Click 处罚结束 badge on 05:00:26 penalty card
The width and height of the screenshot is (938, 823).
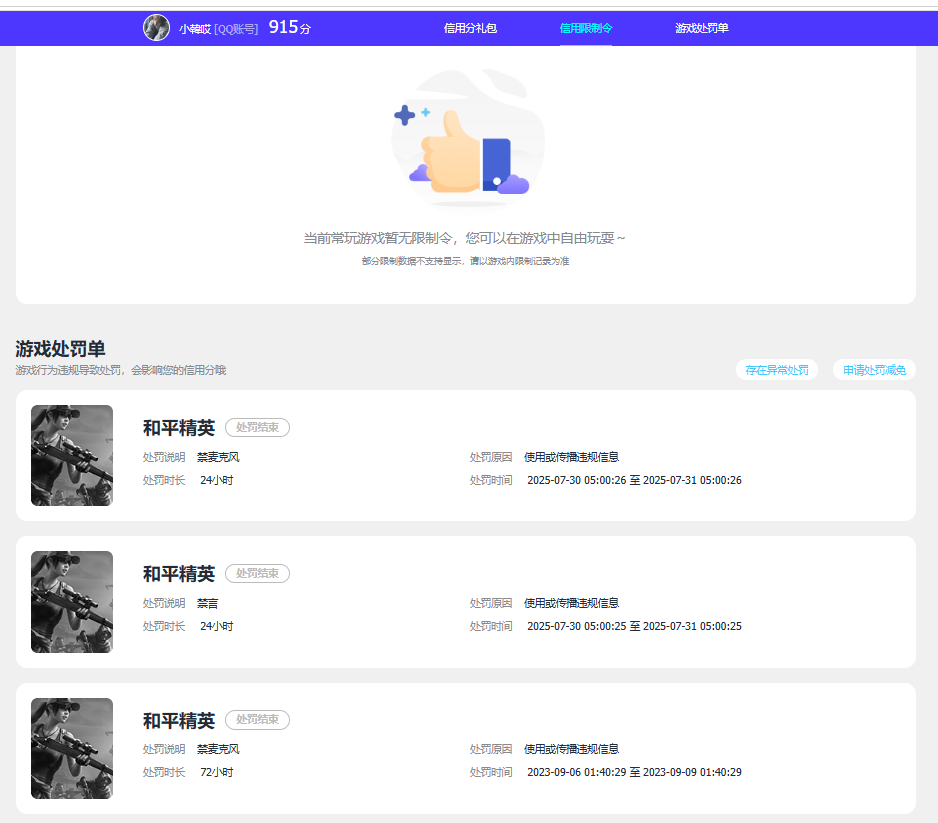(x=257, y=427)
